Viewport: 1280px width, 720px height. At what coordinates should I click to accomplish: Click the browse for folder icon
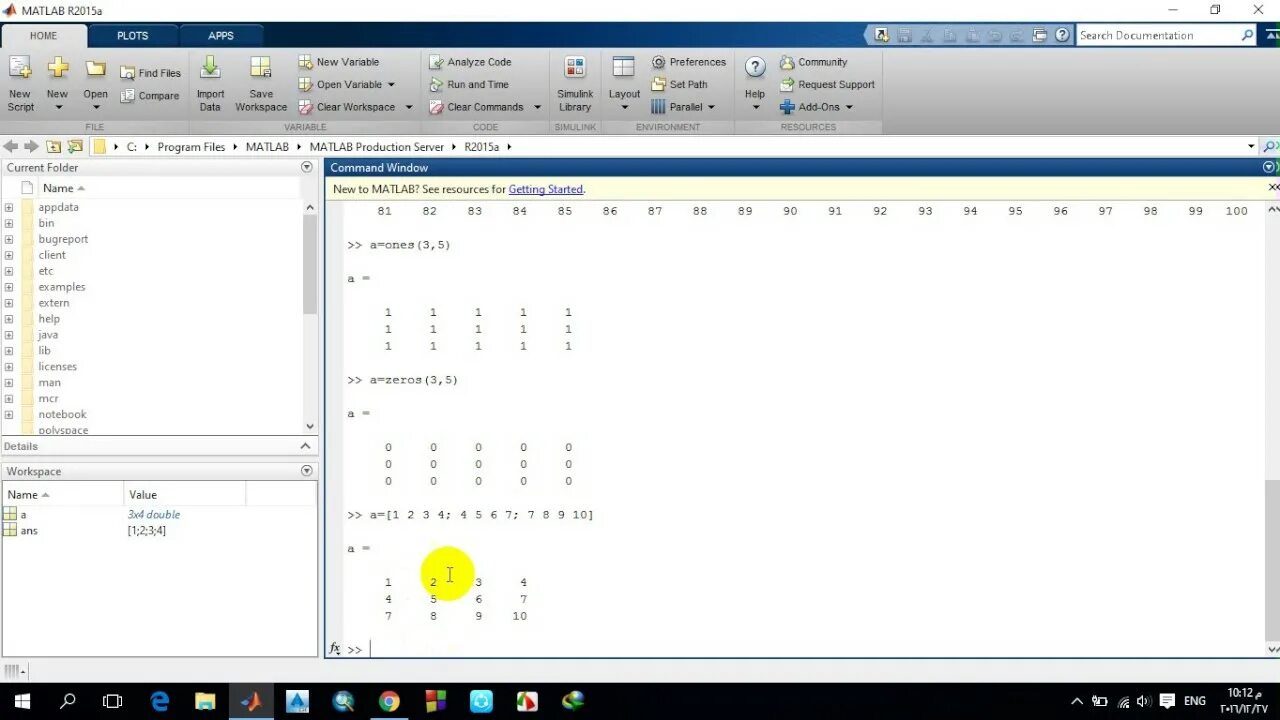75,146
